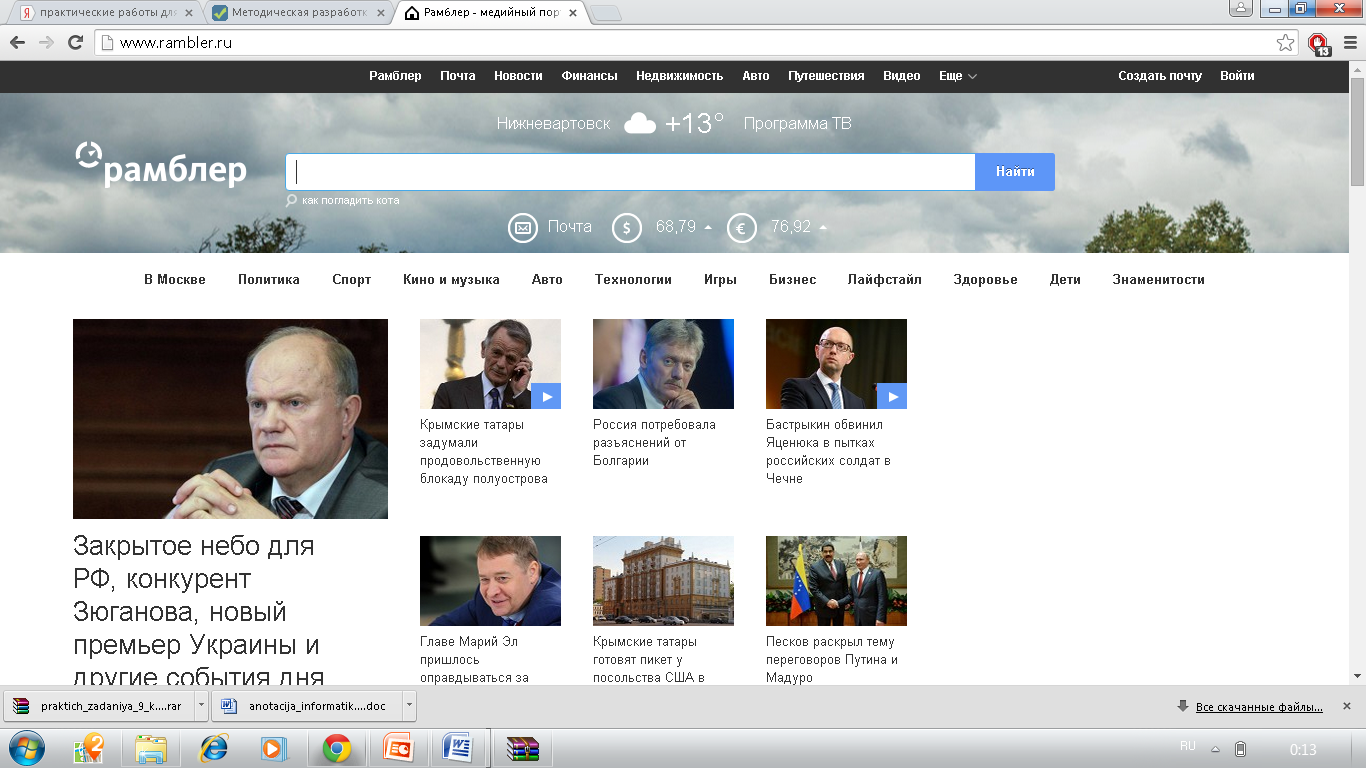Open the Глава Марий Эл headline
Viewport: 1366px width, 768px height.
click(476, 660)
